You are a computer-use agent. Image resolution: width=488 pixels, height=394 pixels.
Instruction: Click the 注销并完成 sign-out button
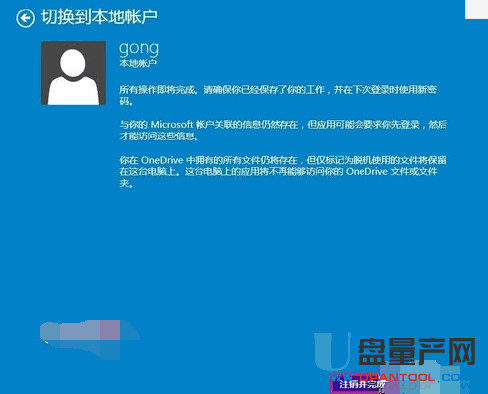tap(362, 385)
